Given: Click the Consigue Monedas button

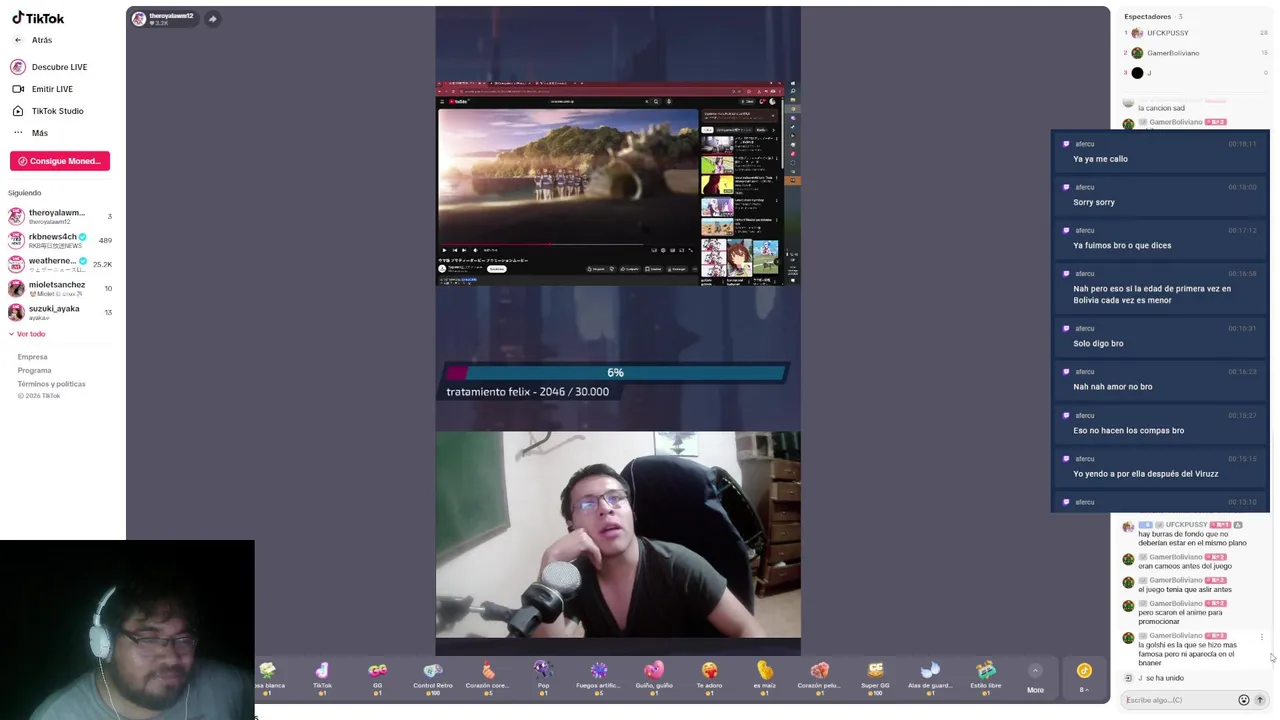Looking at the screenshot, I should click(x=60, y=161).
